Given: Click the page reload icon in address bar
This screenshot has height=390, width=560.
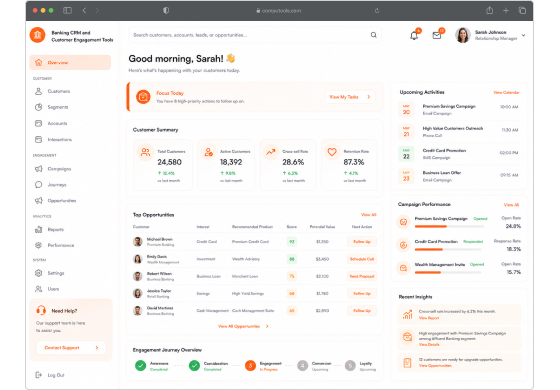Looking at the screenshot, I should (377, 11).
